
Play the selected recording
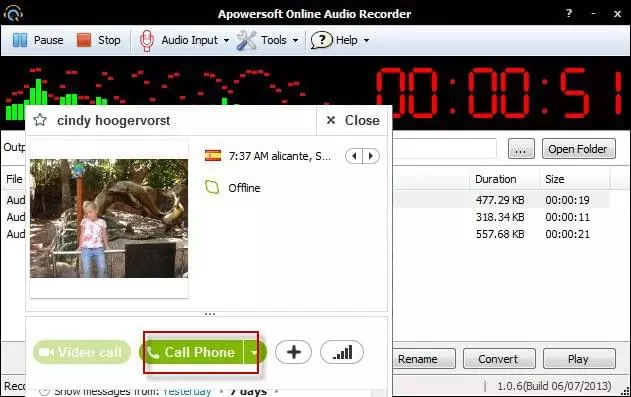click(x=579, y=358)
